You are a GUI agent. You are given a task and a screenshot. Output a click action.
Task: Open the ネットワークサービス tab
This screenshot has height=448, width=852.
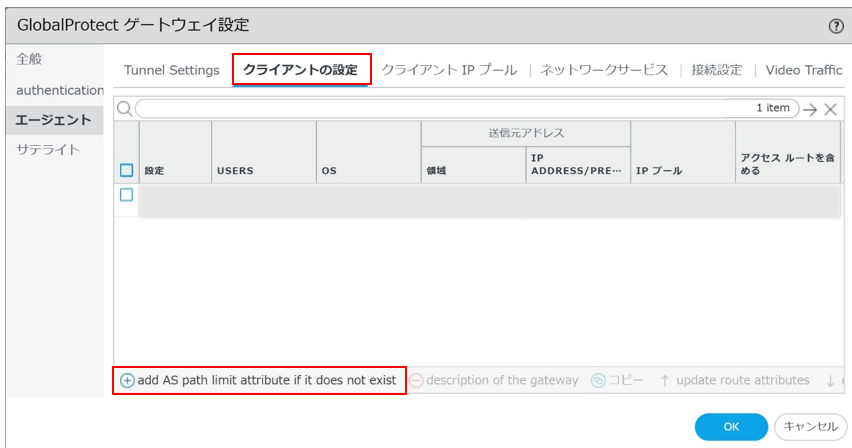(x=604, y=70)
